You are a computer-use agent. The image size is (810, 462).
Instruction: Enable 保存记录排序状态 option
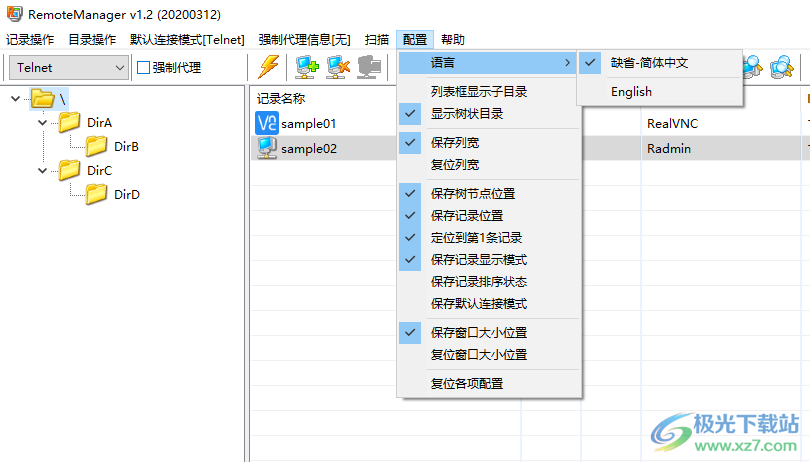(x=489, y=282)
